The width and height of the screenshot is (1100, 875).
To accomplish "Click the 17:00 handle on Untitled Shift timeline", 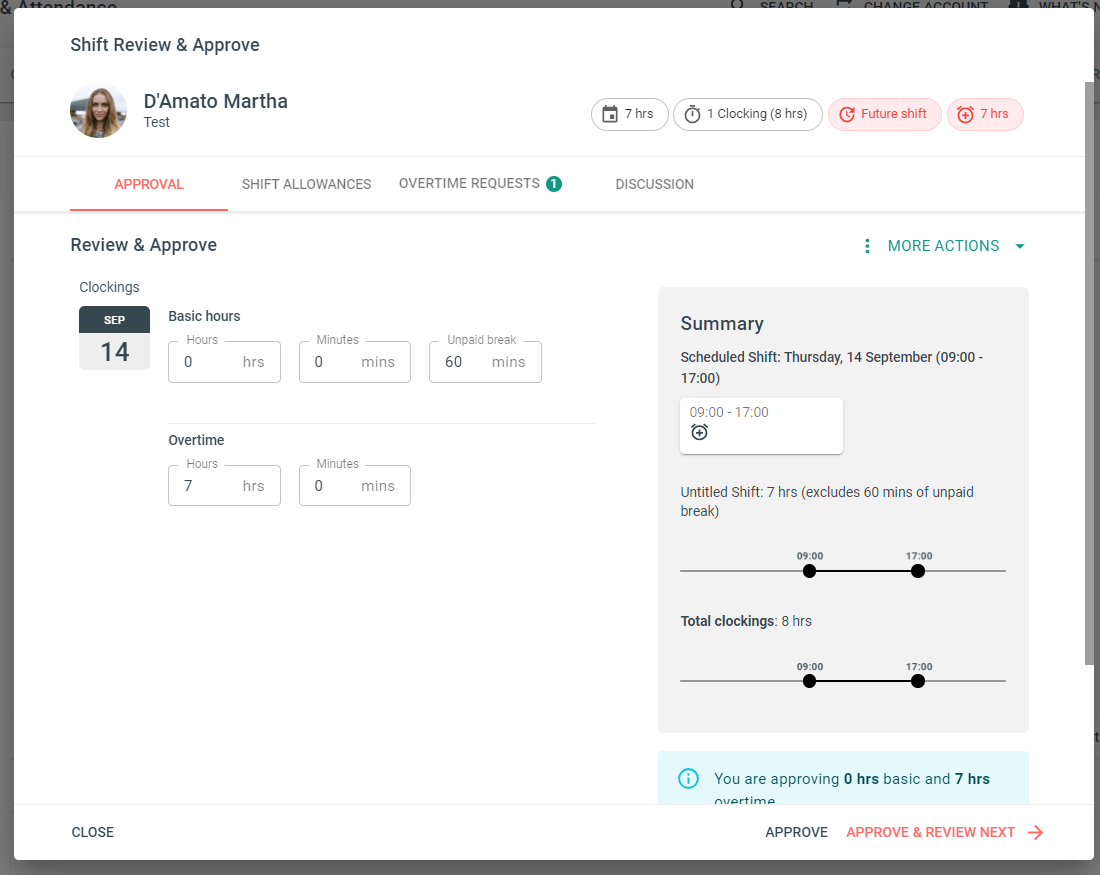I will (x=918, y=571).
